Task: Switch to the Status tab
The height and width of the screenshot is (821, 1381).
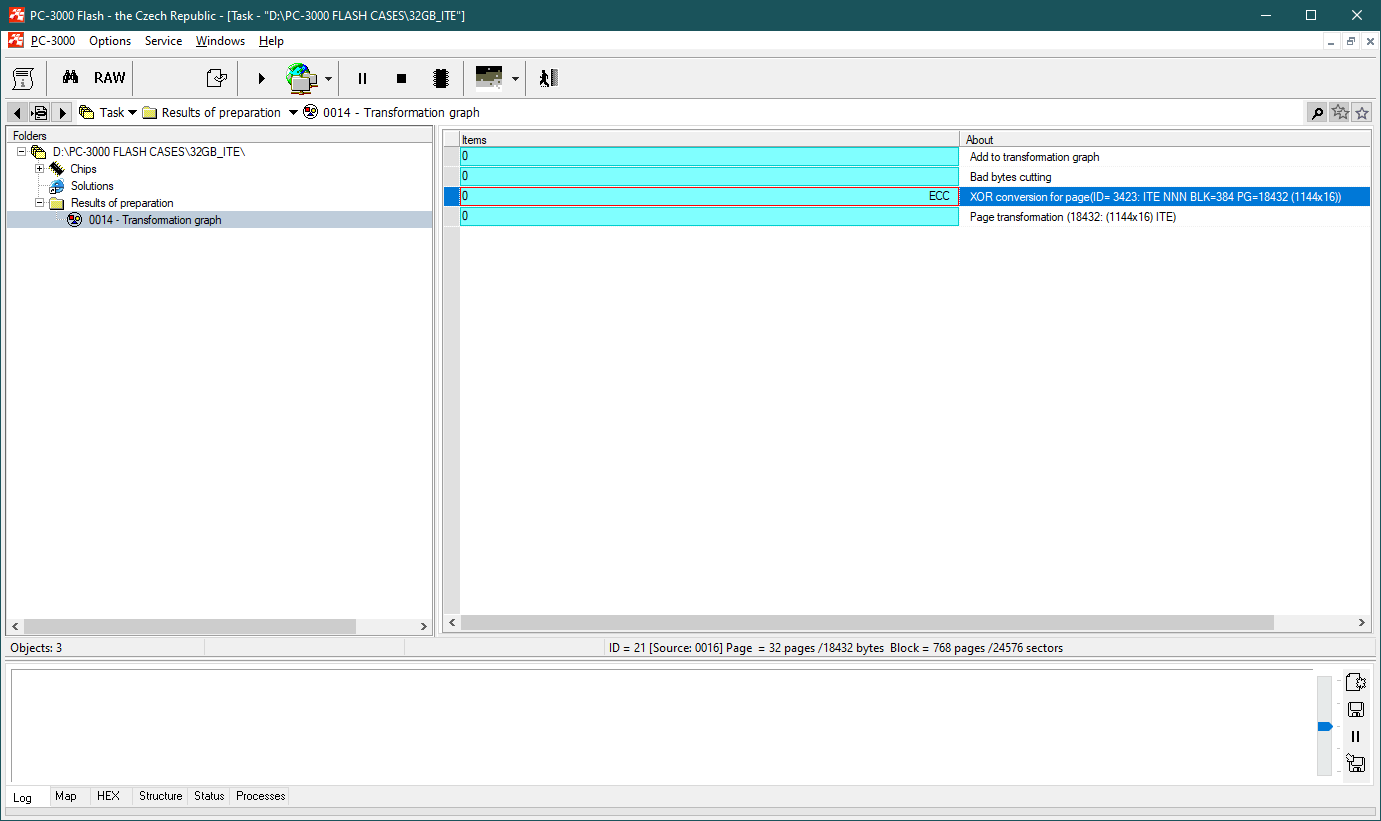Action: (x=209, y=796)
